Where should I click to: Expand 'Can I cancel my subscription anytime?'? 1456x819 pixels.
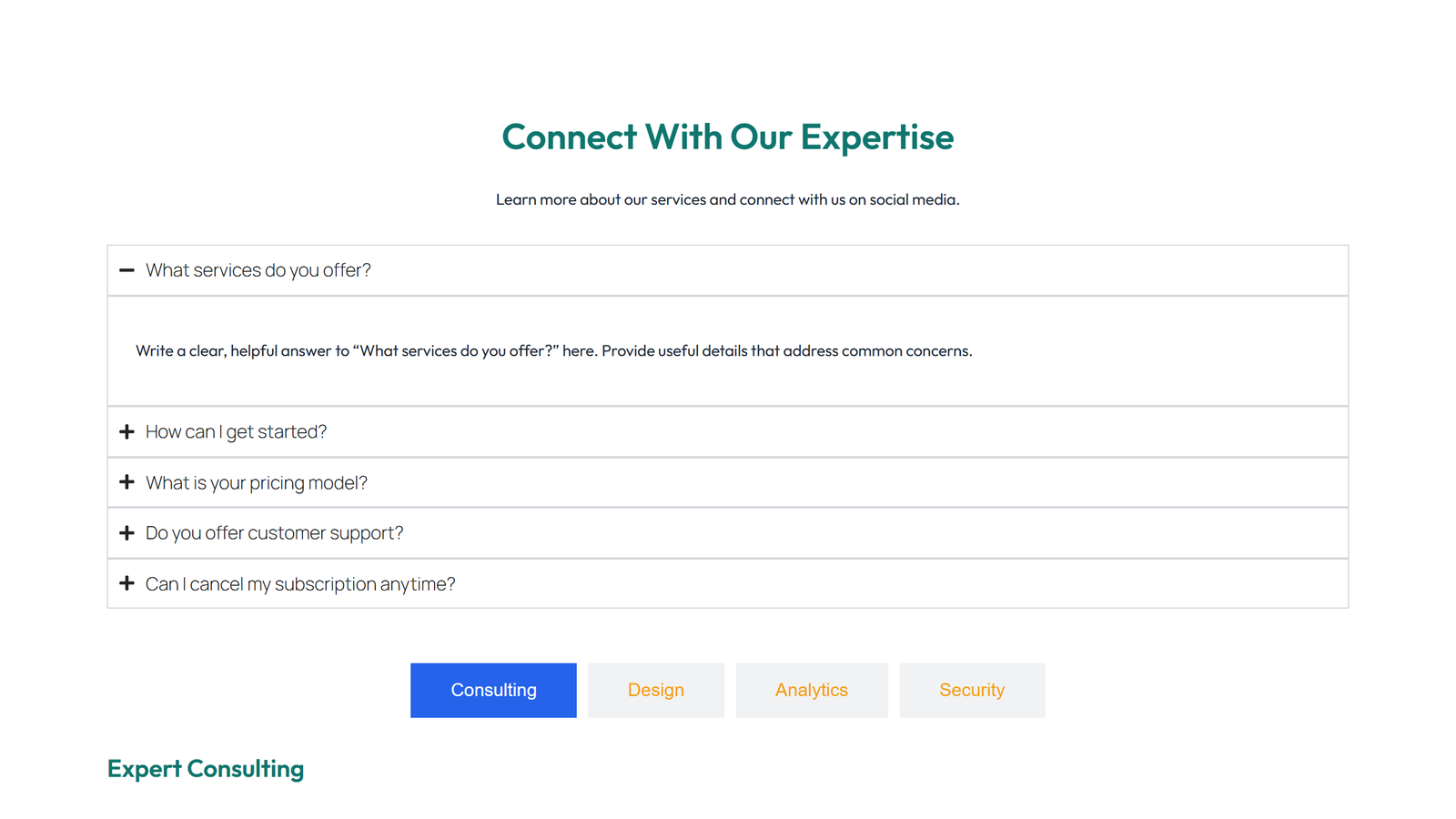pos(300,583)
